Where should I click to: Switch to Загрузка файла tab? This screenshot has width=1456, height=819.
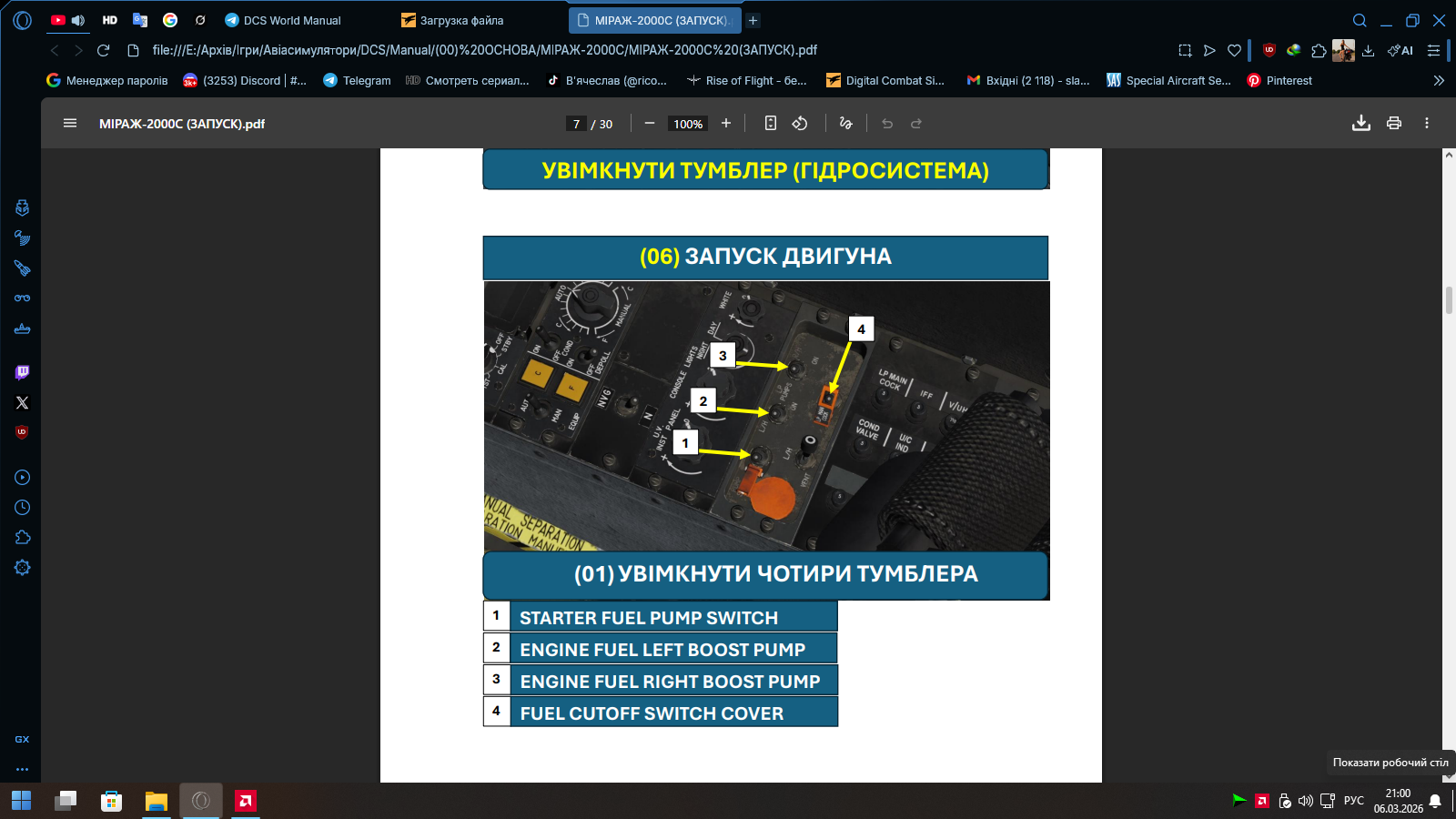[461, 20]
